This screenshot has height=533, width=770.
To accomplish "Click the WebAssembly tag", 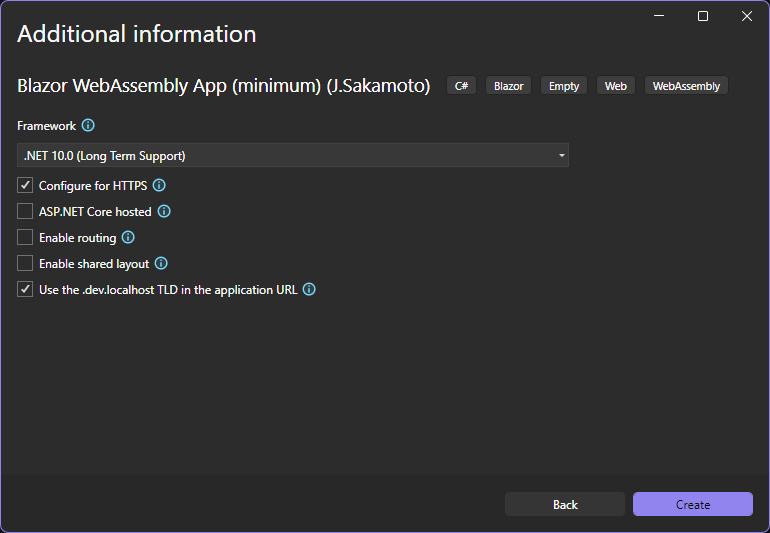I will [686, 85].
